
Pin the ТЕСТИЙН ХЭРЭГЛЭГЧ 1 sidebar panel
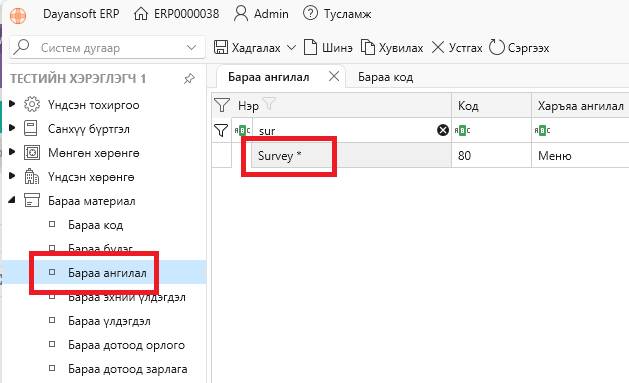coord(189,78)
